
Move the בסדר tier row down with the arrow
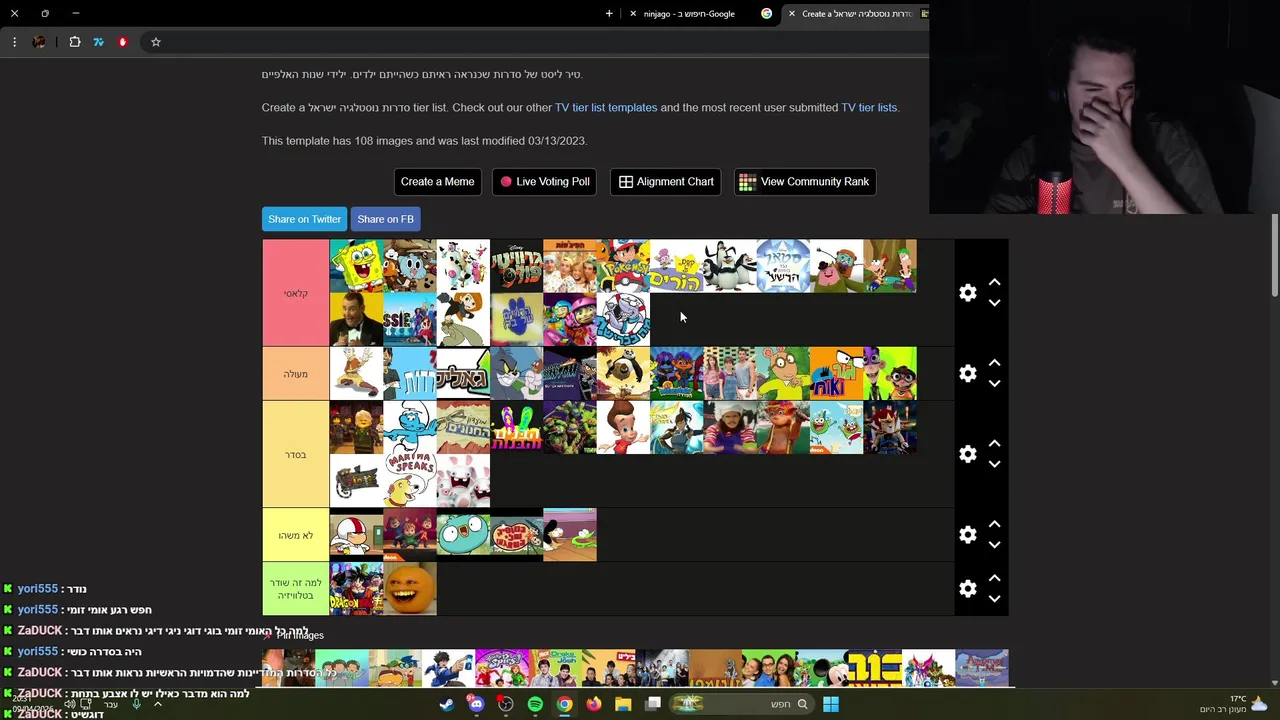(x=994, y=464)
